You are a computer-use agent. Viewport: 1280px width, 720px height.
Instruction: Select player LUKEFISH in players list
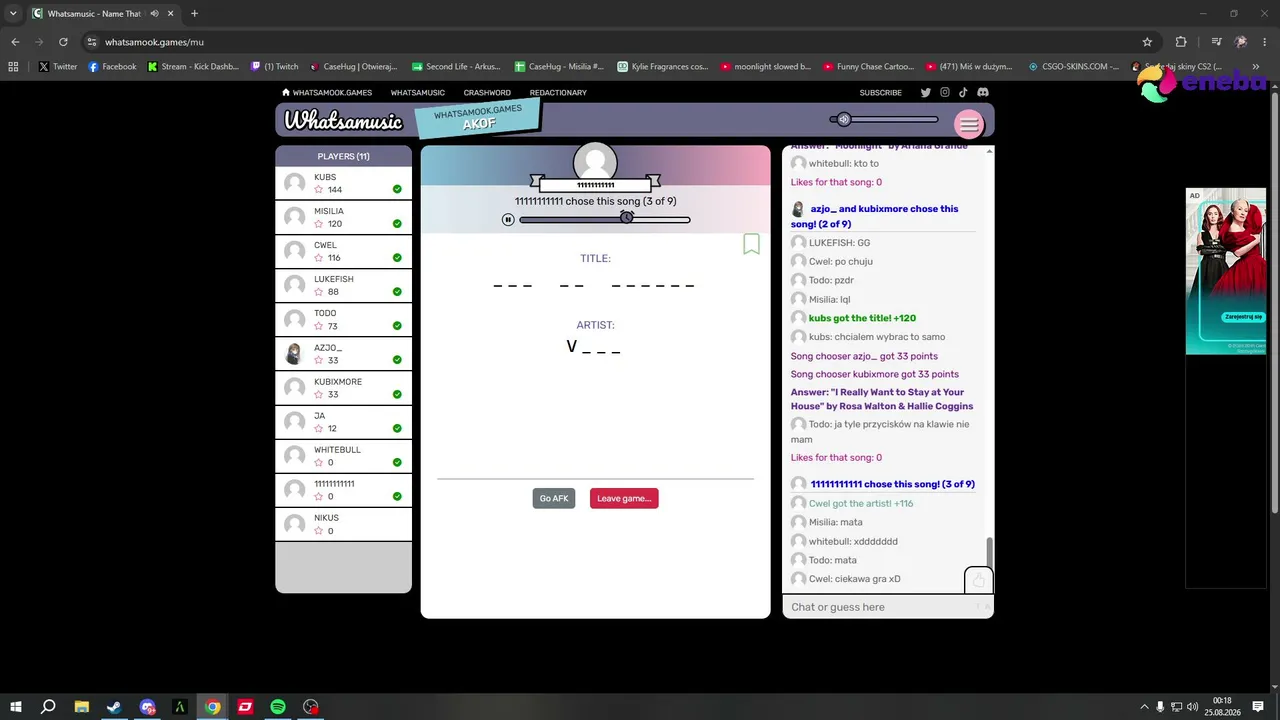(x=343, y=285)
